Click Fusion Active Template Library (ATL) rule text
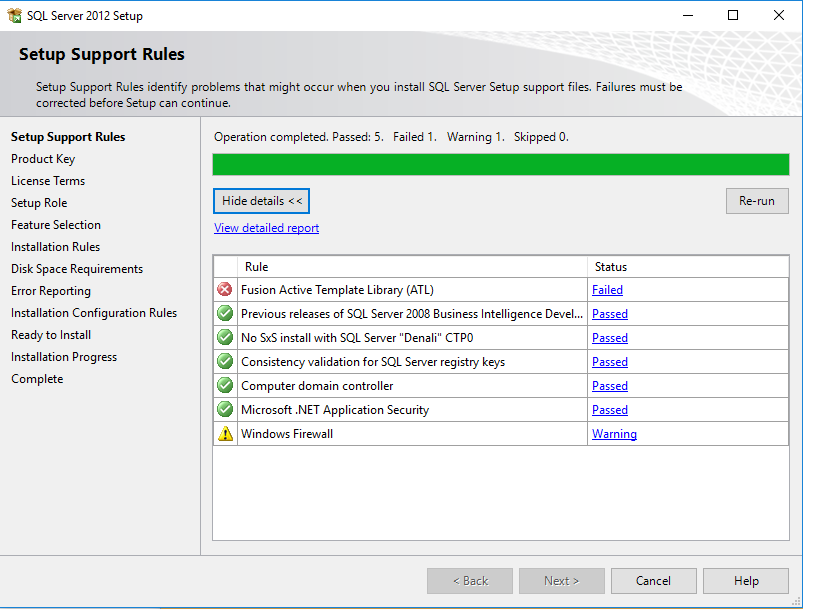Screen dimensions: 819x609 (337, 290)
